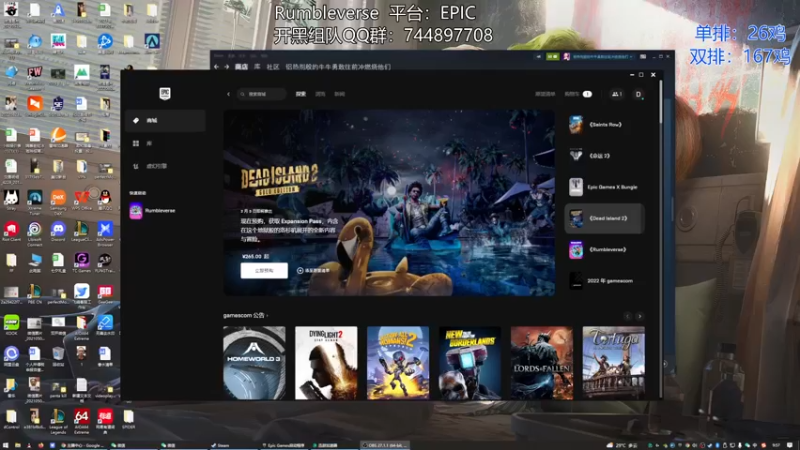
Task: Show next gamescom carousel items
Action: tap(639, 316)
